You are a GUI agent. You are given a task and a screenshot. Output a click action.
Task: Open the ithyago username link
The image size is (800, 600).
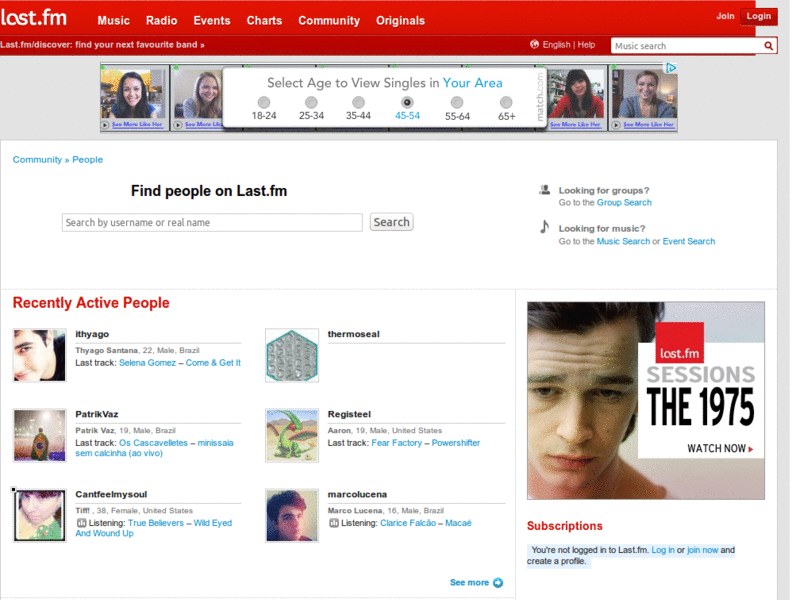tap(92, 334)
